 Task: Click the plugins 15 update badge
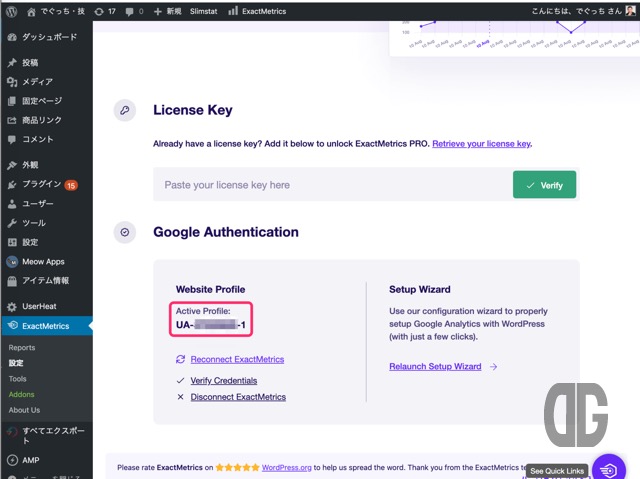71,185
